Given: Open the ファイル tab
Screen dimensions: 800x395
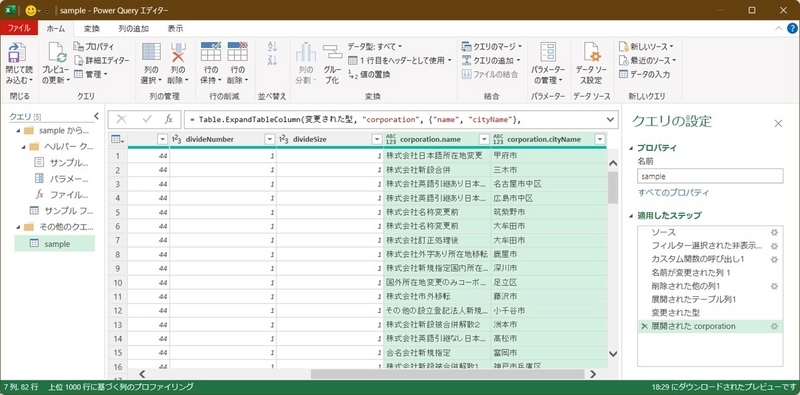Looking at the screenshot, I should (19, 29).
